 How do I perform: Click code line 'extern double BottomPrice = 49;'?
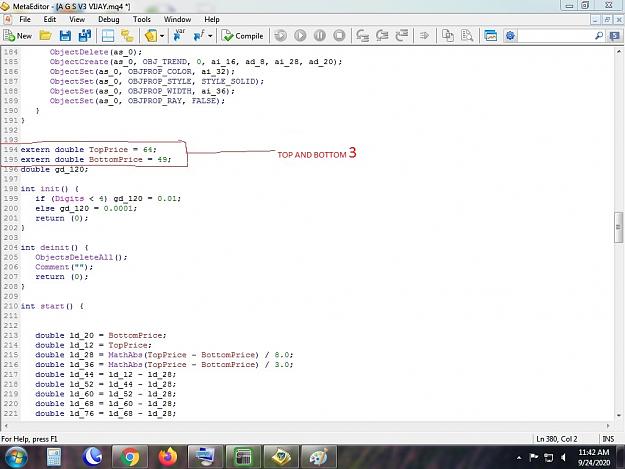96,159
